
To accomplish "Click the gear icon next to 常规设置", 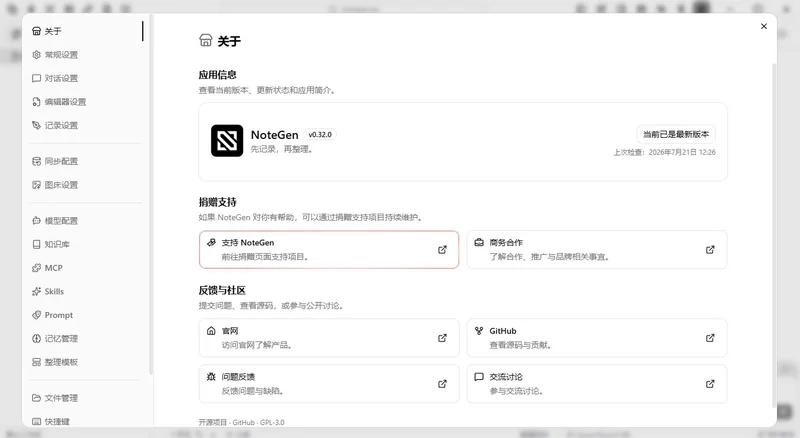I will [x=36, y=55].
